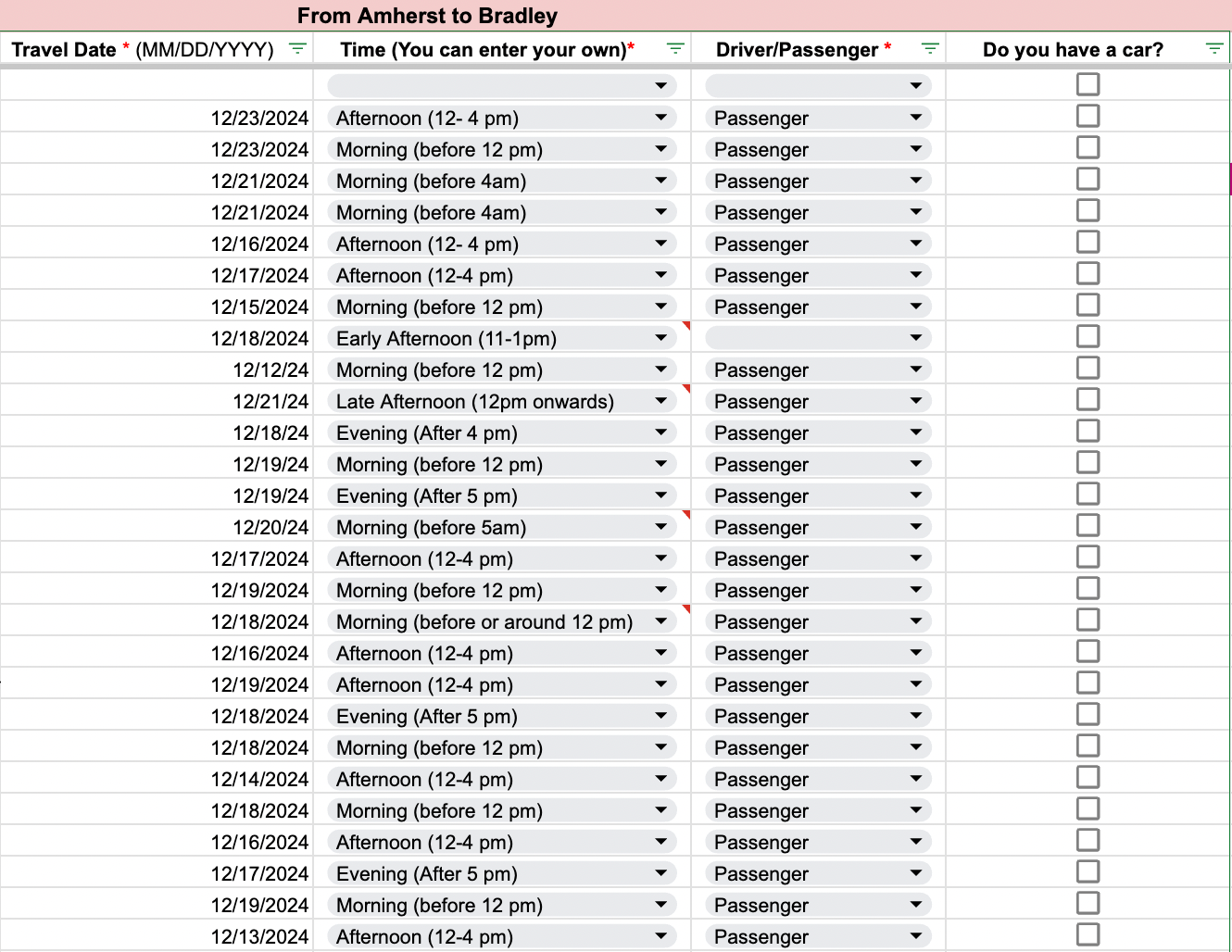The image size is (1232, 952).
Task: Open filter icon in Travel Date header
Action: 297,48
